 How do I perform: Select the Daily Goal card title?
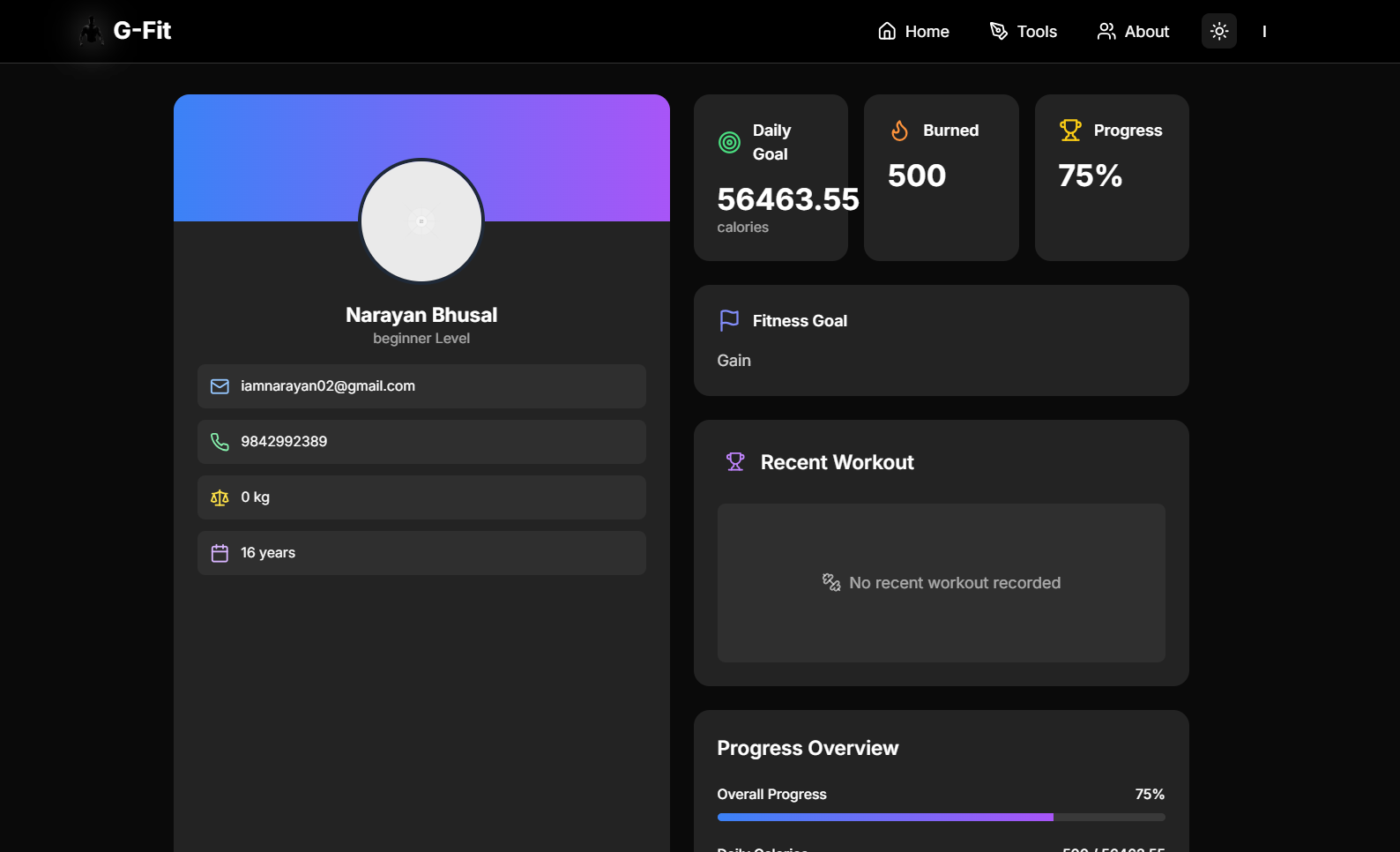click(x=771, y=142)
